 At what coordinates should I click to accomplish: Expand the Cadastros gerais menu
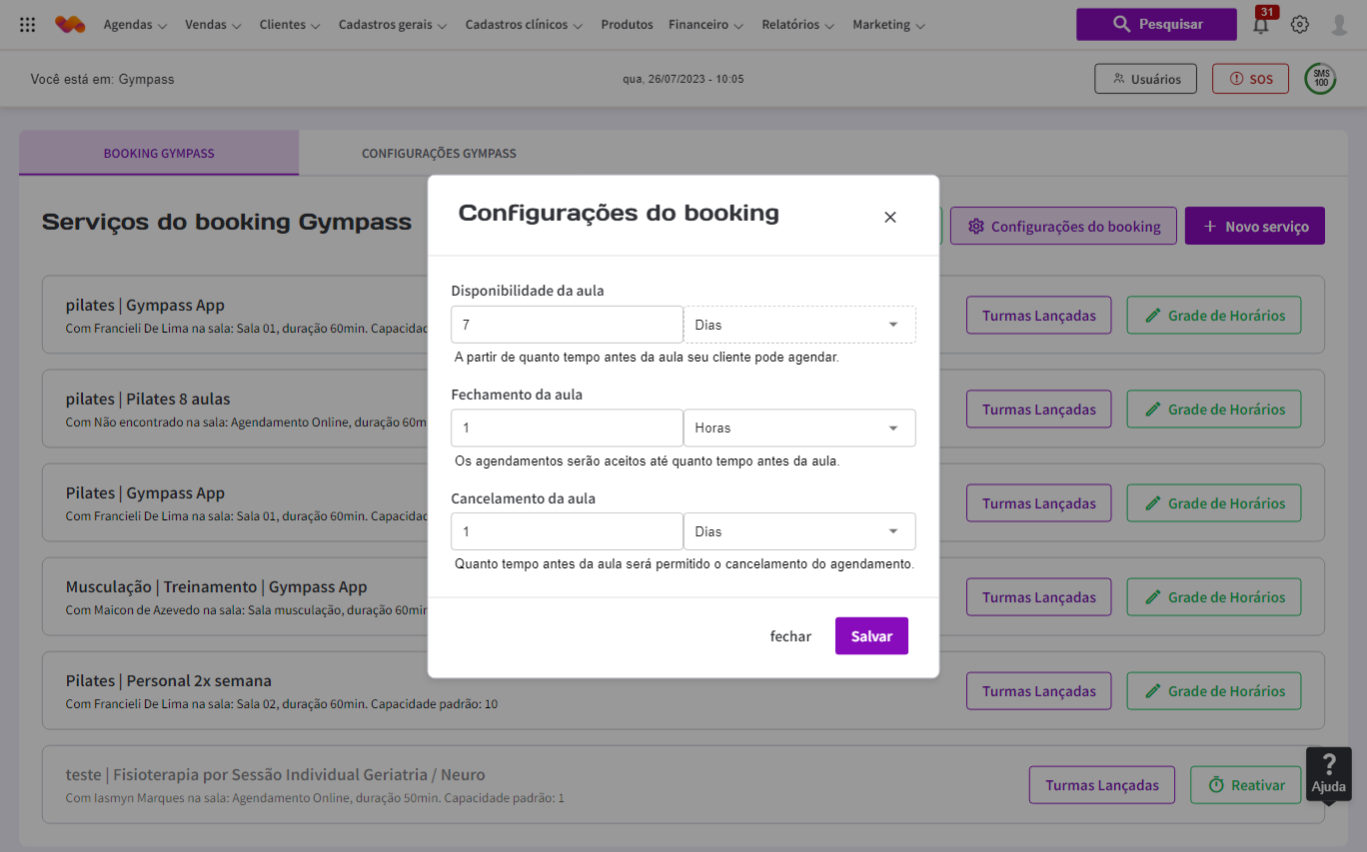393,25
